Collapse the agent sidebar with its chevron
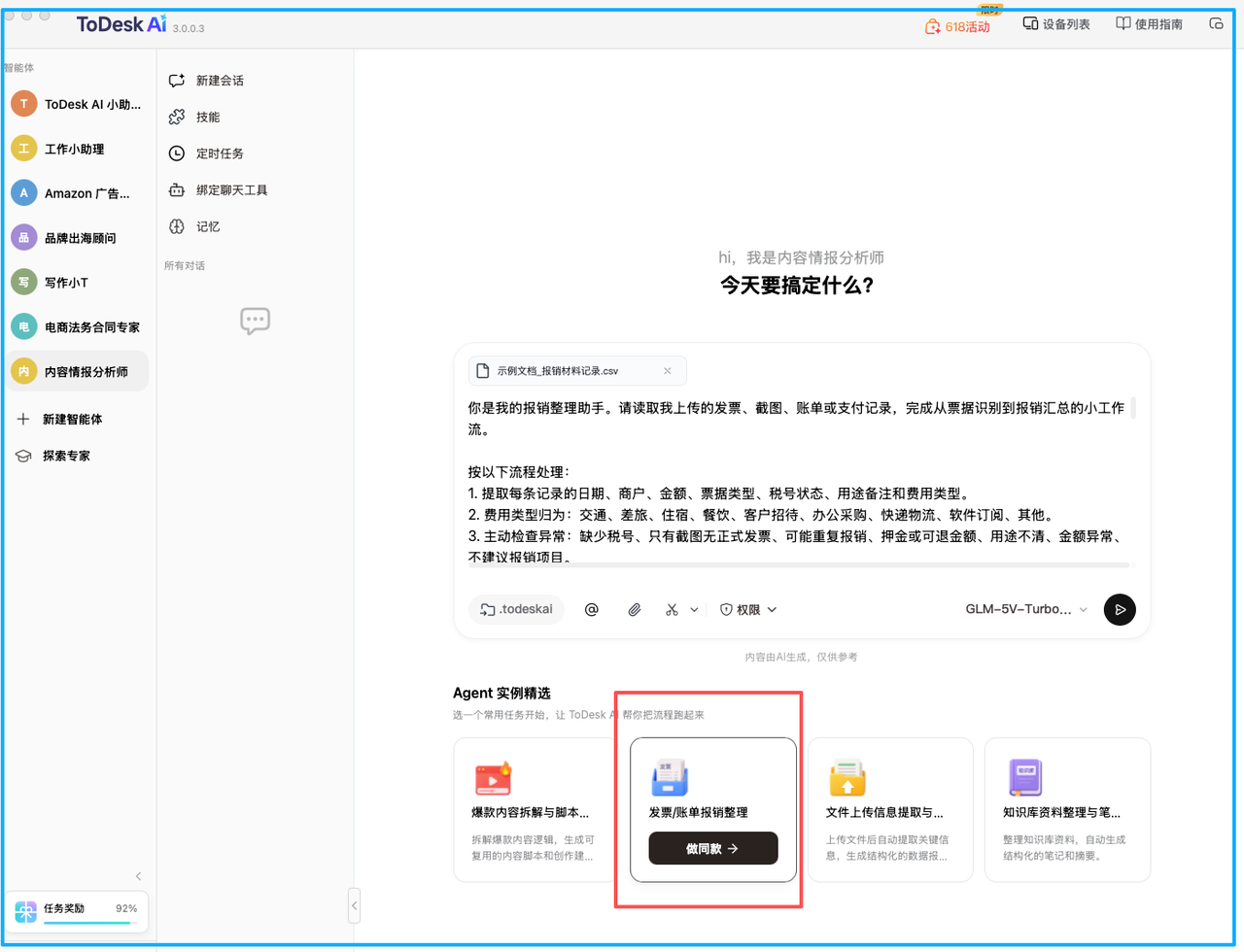This screenshot has width=1244, height=952. click(x=138, y=876)
